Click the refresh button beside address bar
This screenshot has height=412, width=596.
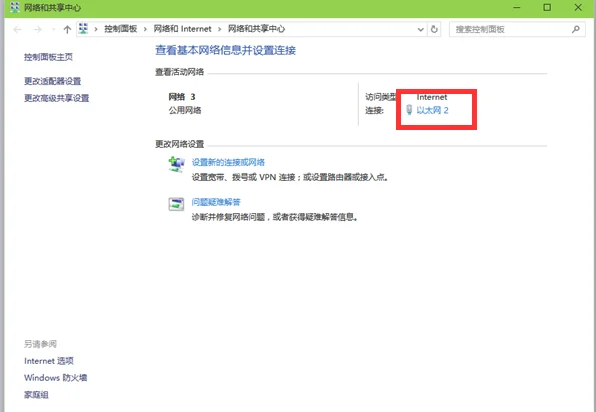(434, 29)
